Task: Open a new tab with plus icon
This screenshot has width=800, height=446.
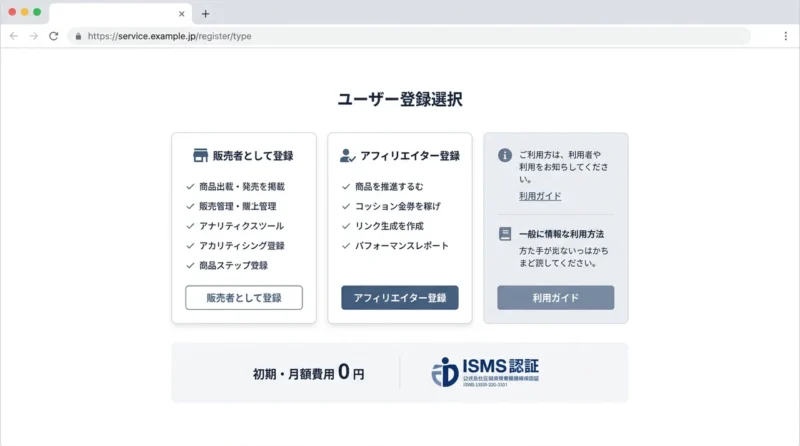Action: click(x=206, y=14)
